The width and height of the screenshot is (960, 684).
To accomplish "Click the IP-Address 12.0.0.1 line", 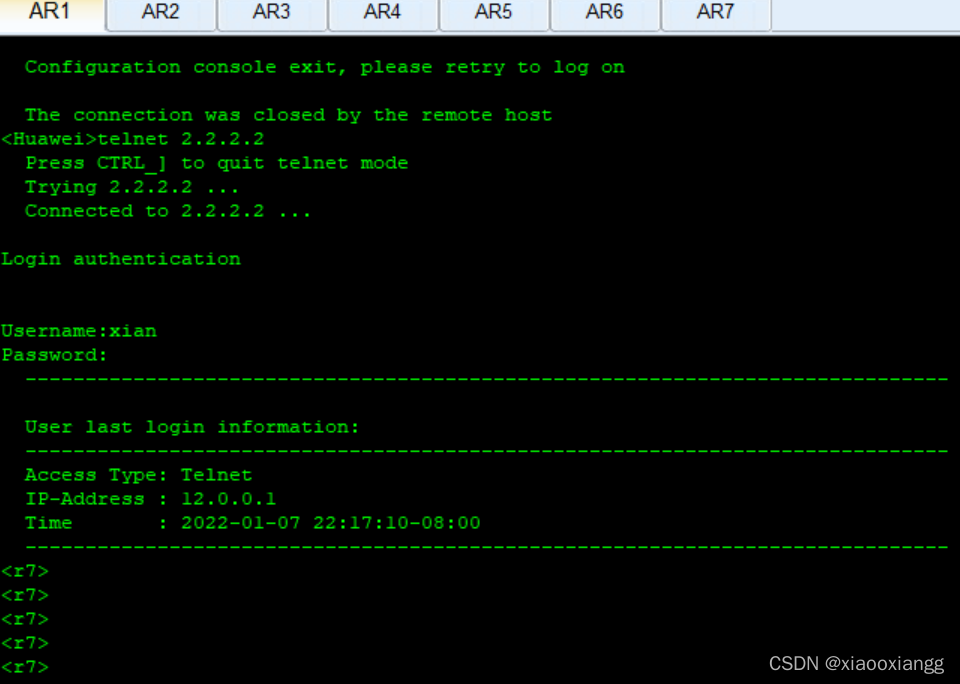I will [x=150, y=499].
